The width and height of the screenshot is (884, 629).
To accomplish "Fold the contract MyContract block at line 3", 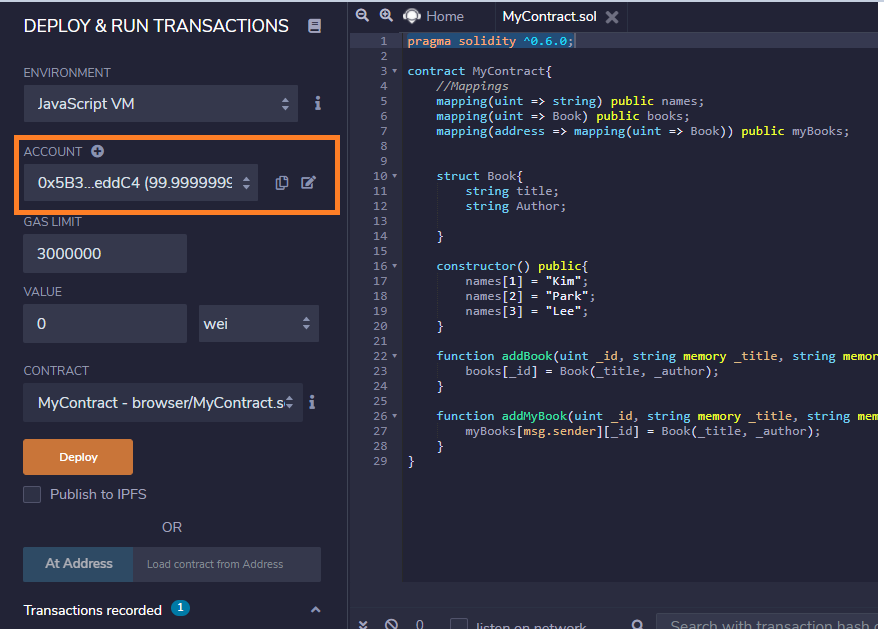I will pyautogui.click(x=395, y=71).
